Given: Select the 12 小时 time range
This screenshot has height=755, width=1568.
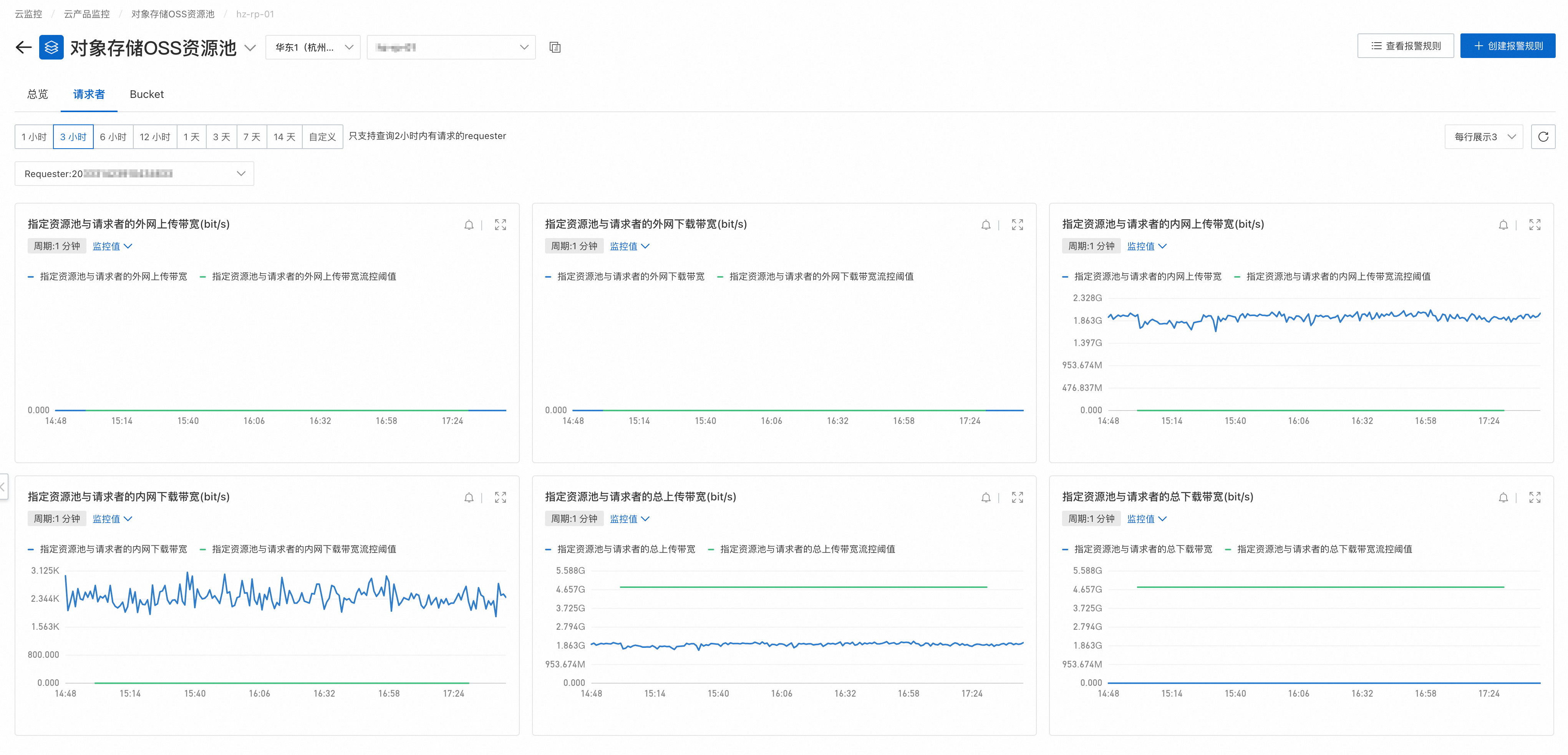Looking at the screenshot, I should click(154, 137).
